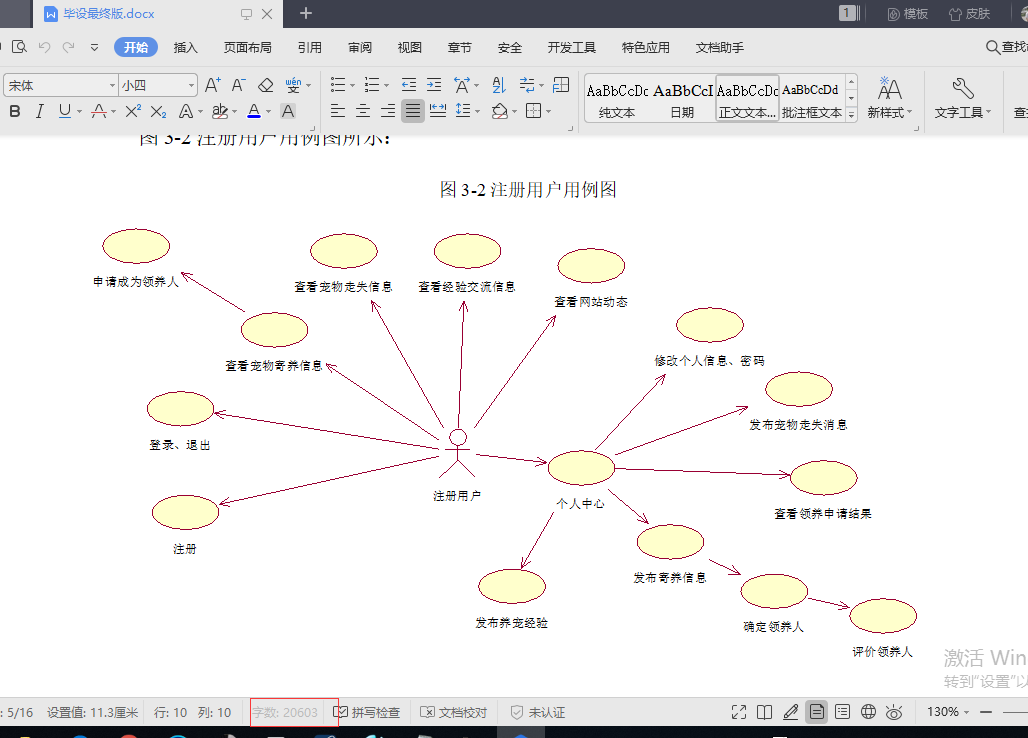The width and height of the screenshot is (1028, 738).
Task: Apply the 纯文本 style
Action: click(617, 99)
